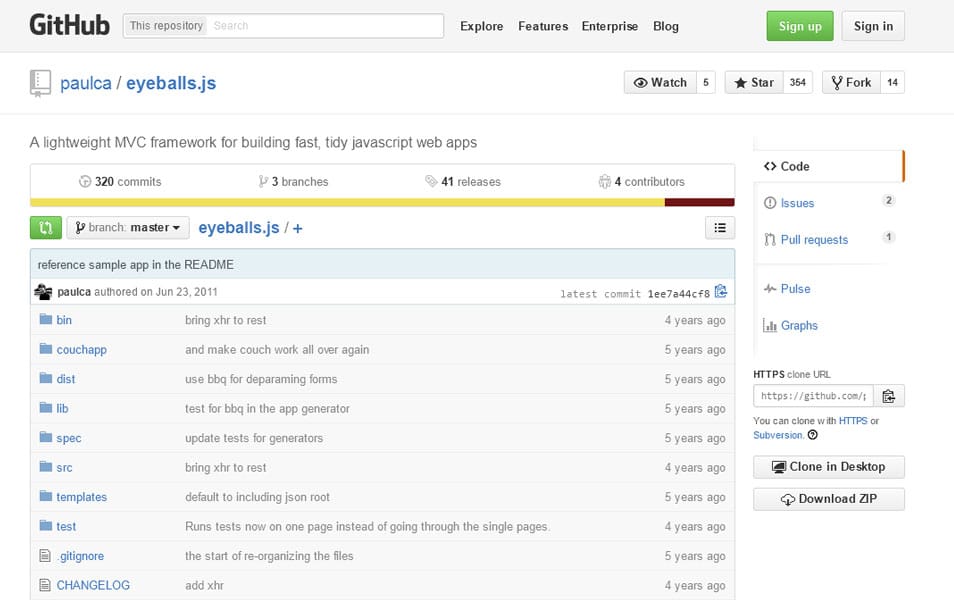This screenshot has height=600, width=954.
Task: Open the branch: master dropdown
Action: pos(128,228)
